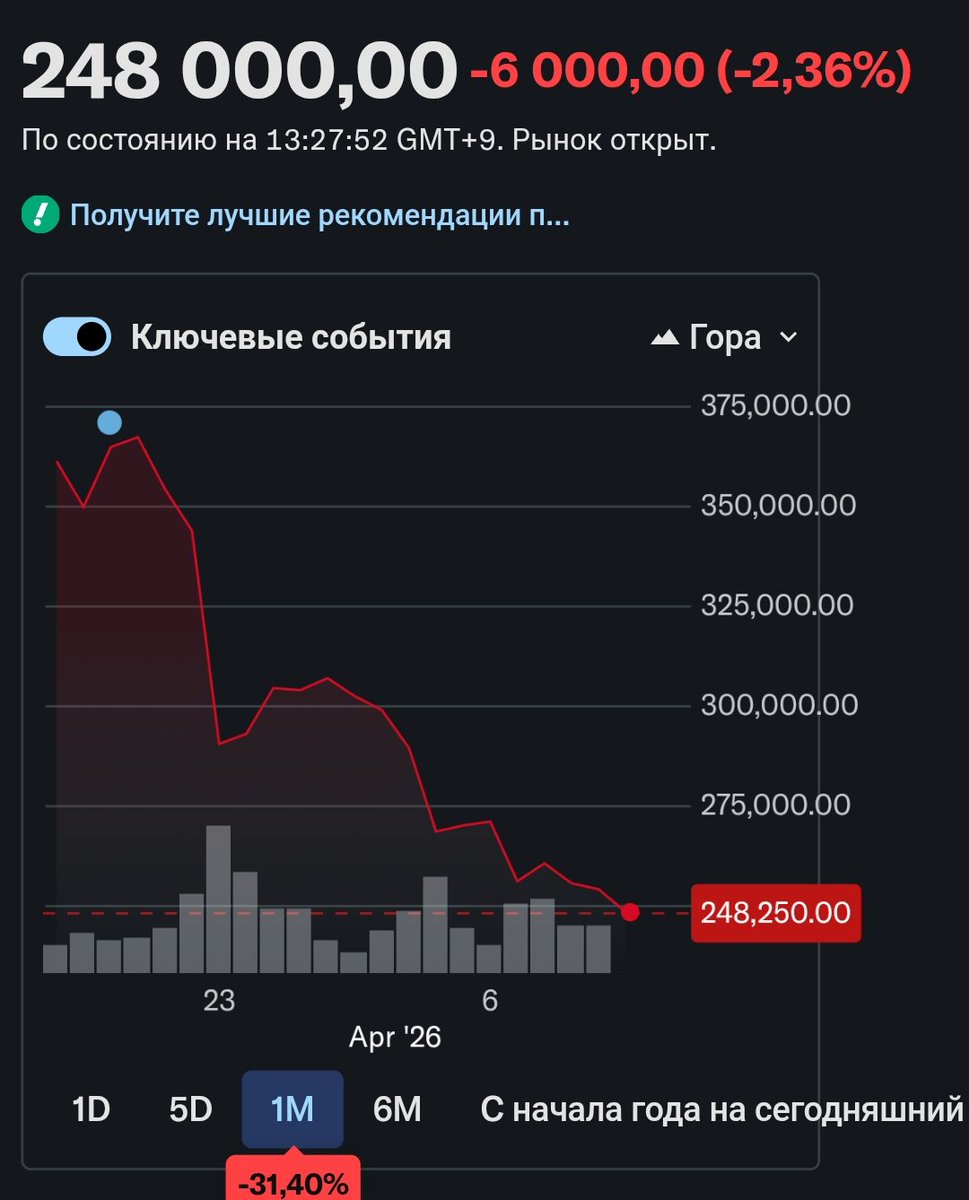969x1200 pixels.
Task: Click the 275,000.00 axis label
Action: click(775, 804)
